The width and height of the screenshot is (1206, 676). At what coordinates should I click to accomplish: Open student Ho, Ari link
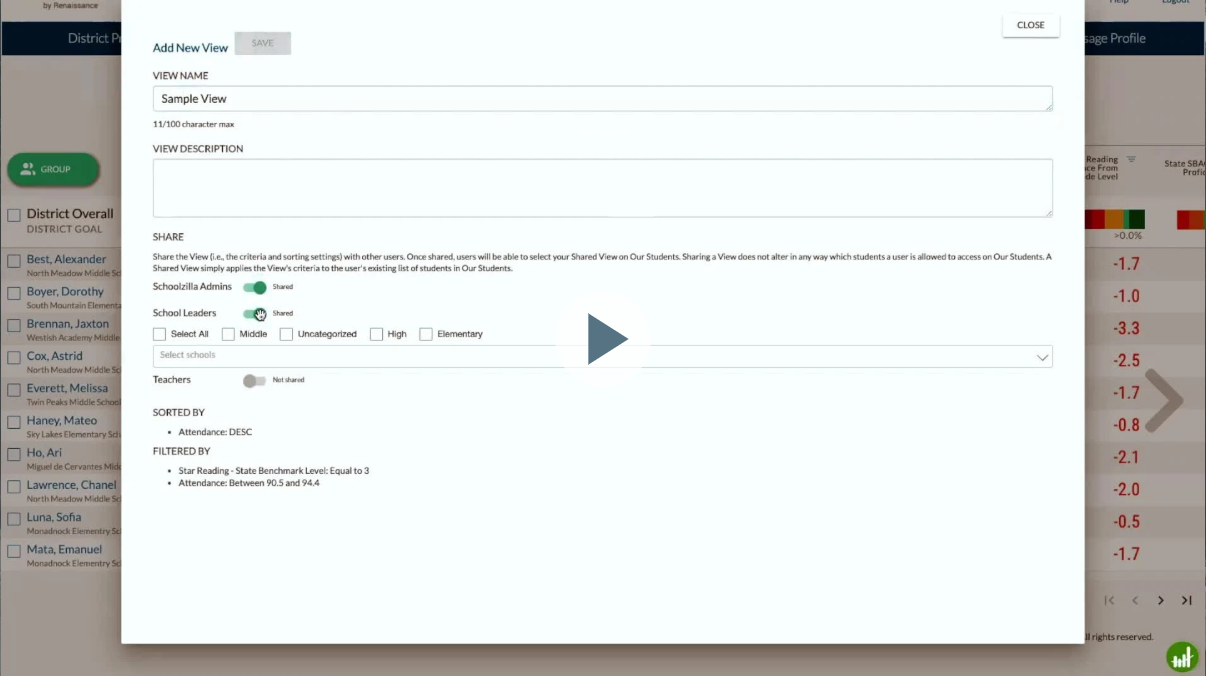(44, 453)
